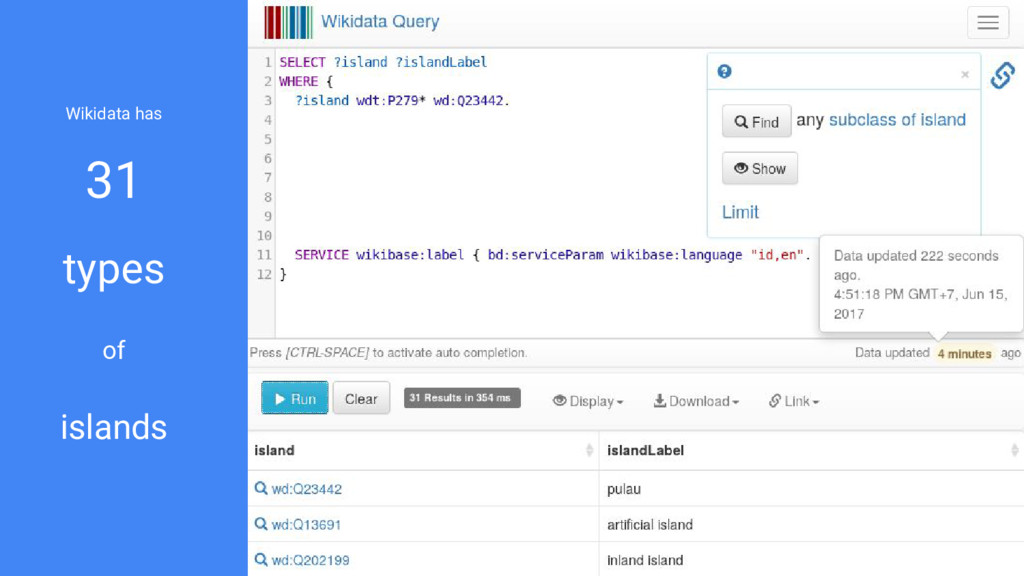Click the '31 Results in 354 ms' badge
This screenshot has height=576, width=1024.
(x=462, y=398)
